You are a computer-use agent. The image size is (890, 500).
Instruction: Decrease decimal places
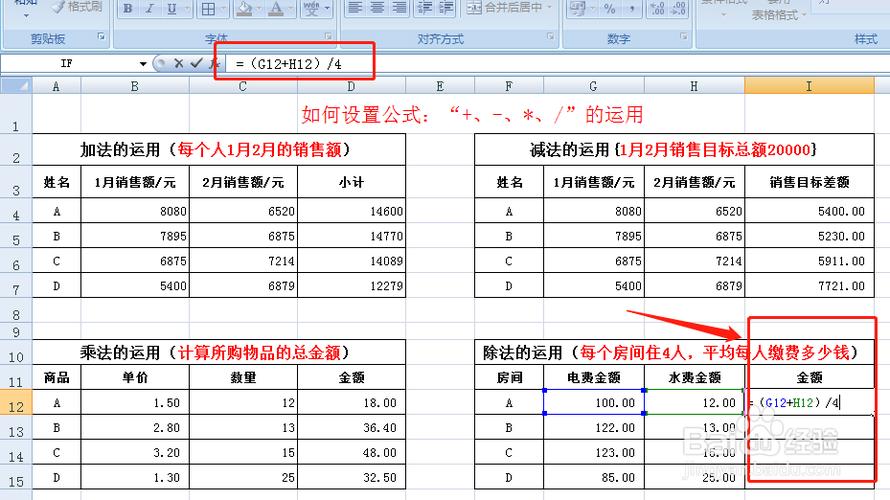point(679,8)
